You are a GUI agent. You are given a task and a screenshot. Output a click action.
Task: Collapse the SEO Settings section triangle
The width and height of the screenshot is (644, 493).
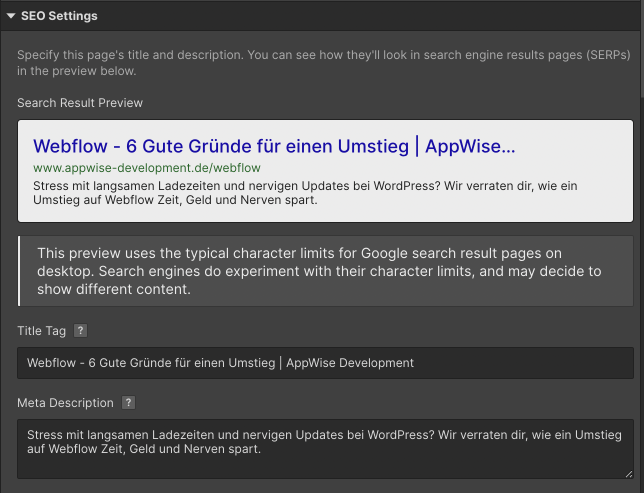click(11, 16)
